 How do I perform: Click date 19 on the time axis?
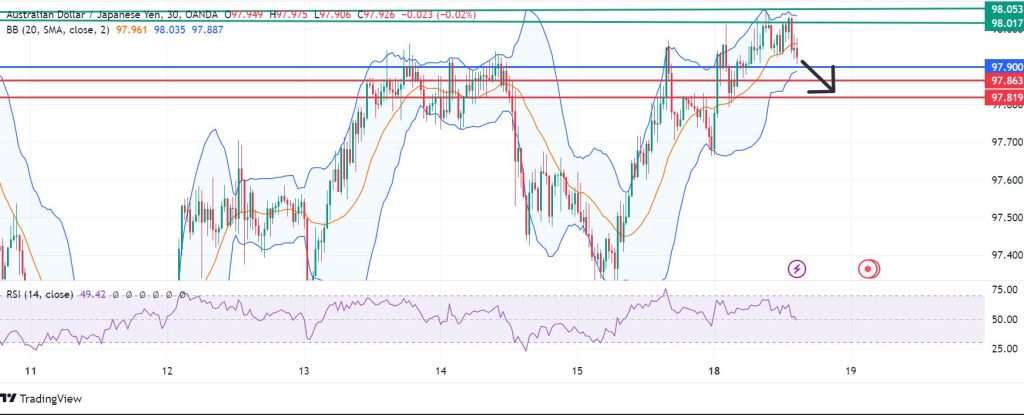tap(850, 371)
